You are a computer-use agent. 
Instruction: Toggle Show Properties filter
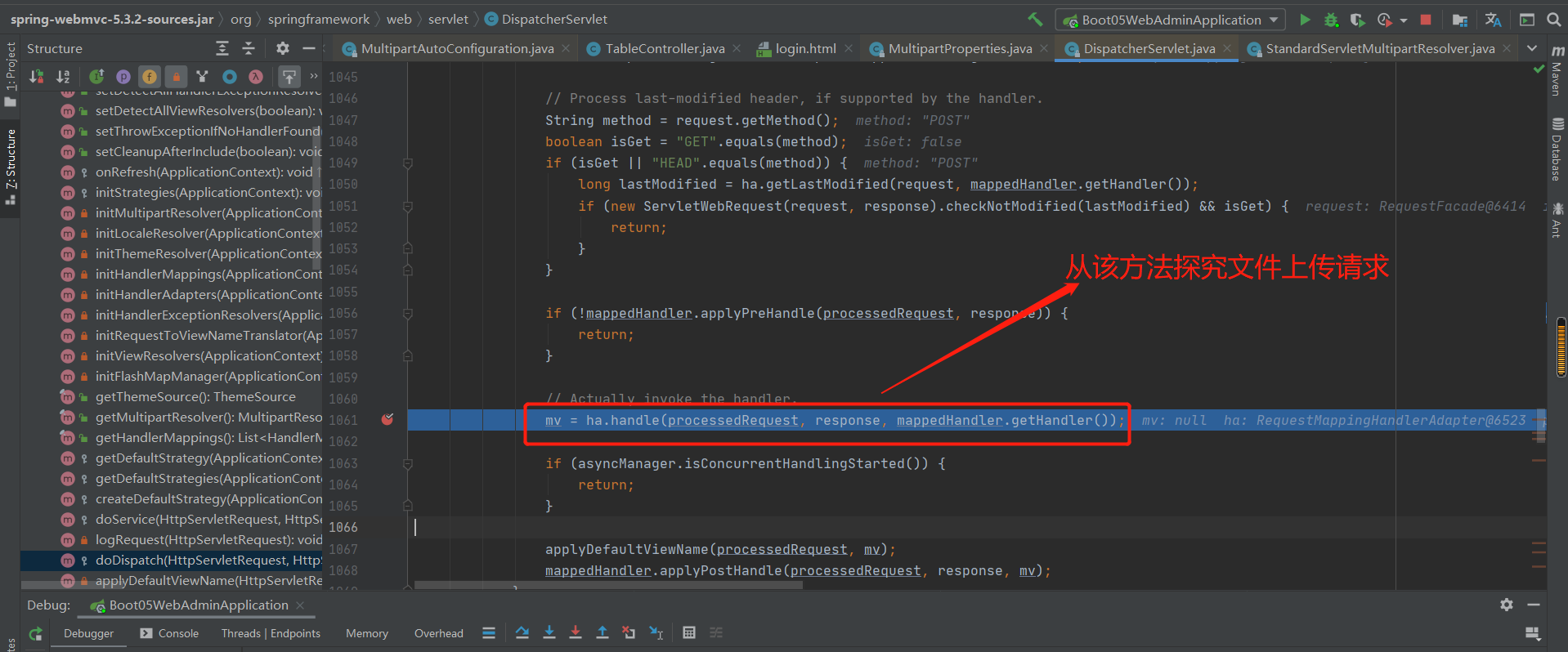123,76
